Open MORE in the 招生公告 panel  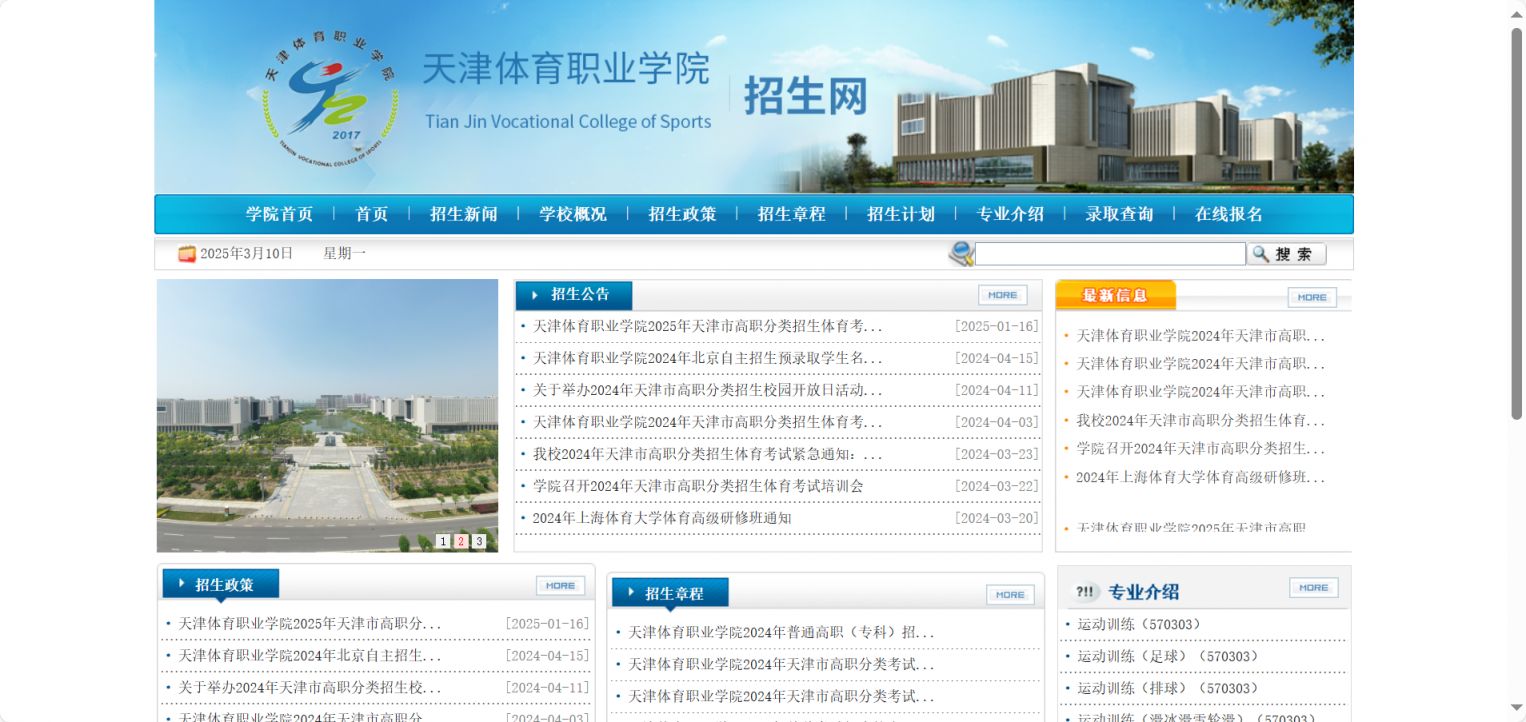(x=1002, y=295)
